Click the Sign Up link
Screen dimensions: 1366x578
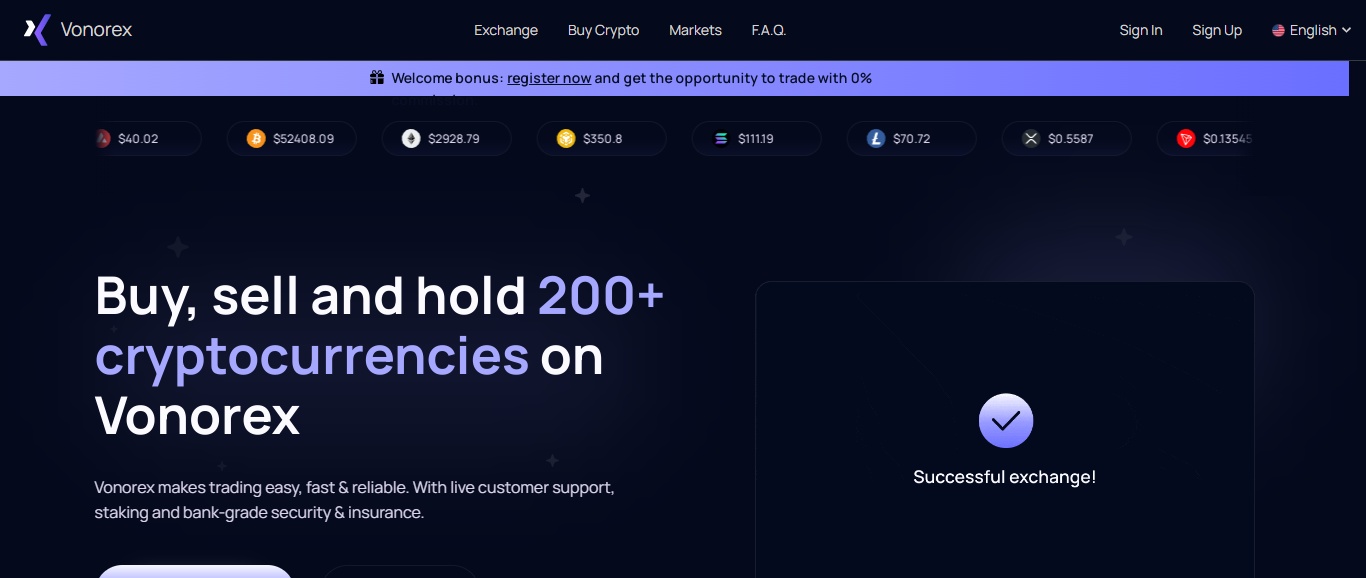[x=1217, y=30]
